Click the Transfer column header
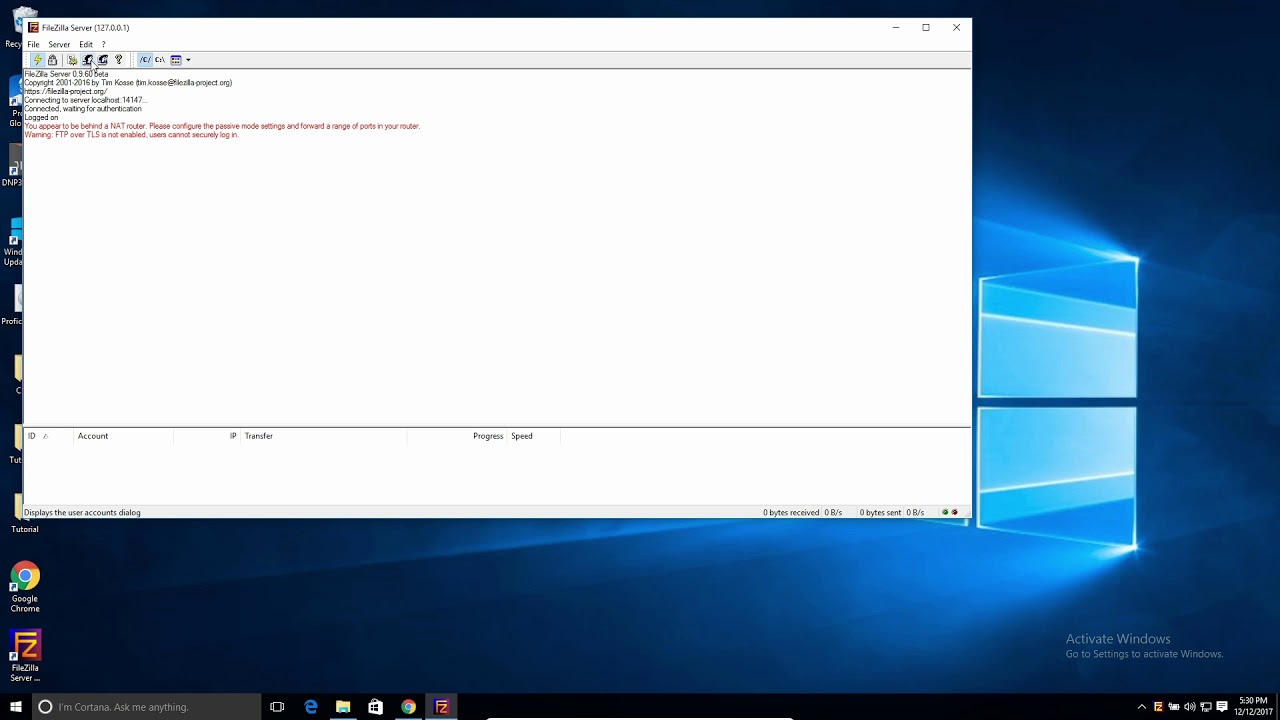The height and width of the screenshot is (720, 1280). click(x=324, y=436)
